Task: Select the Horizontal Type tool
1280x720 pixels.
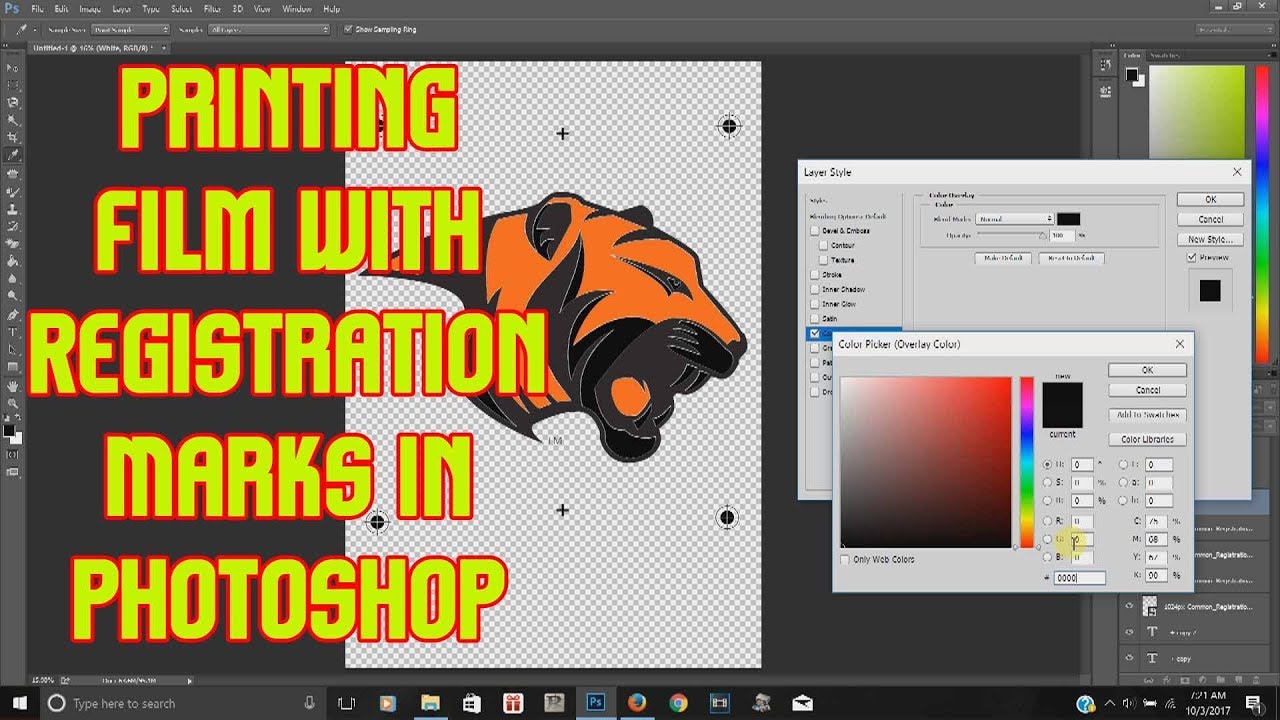Action: pyautogui.click(x=13, y=332)
